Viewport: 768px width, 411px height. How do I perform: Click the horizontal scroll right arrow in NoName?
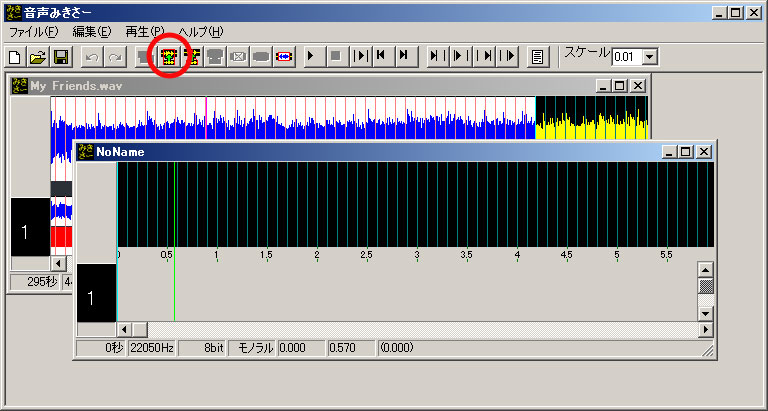coord(705,329)
